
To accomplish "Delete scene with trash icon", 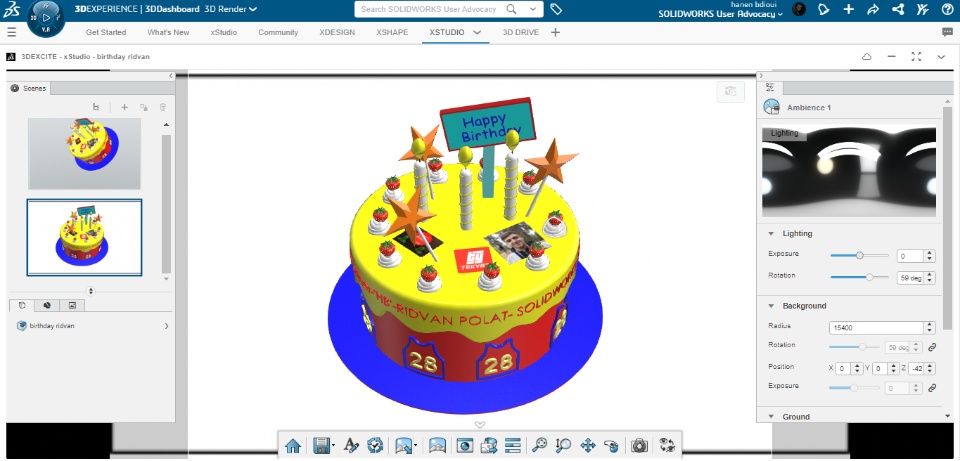I will click(x=162, y=107).
